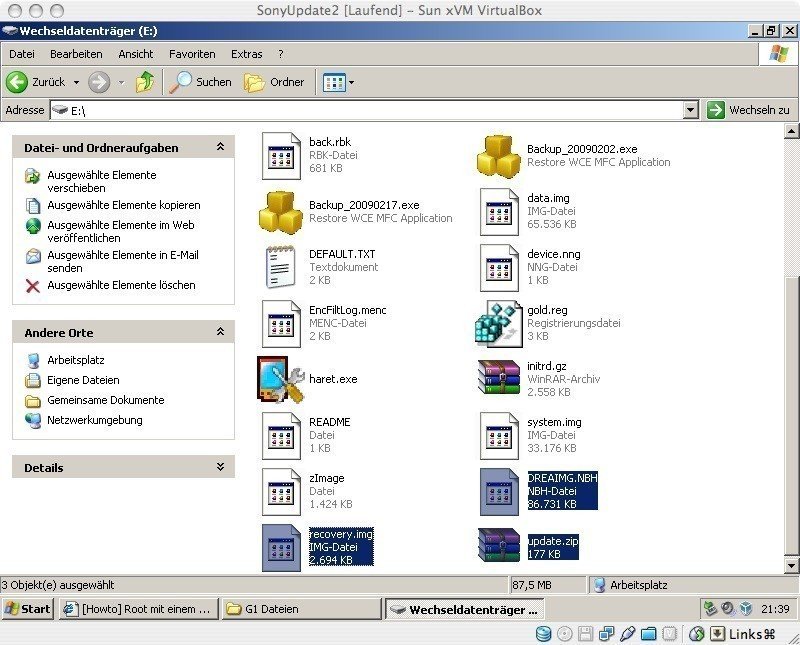Image resolution: width=800 pixels, height=645 pixels.
Task: Open Netzwerkumgebung link
Action: [x=95, y=420]
